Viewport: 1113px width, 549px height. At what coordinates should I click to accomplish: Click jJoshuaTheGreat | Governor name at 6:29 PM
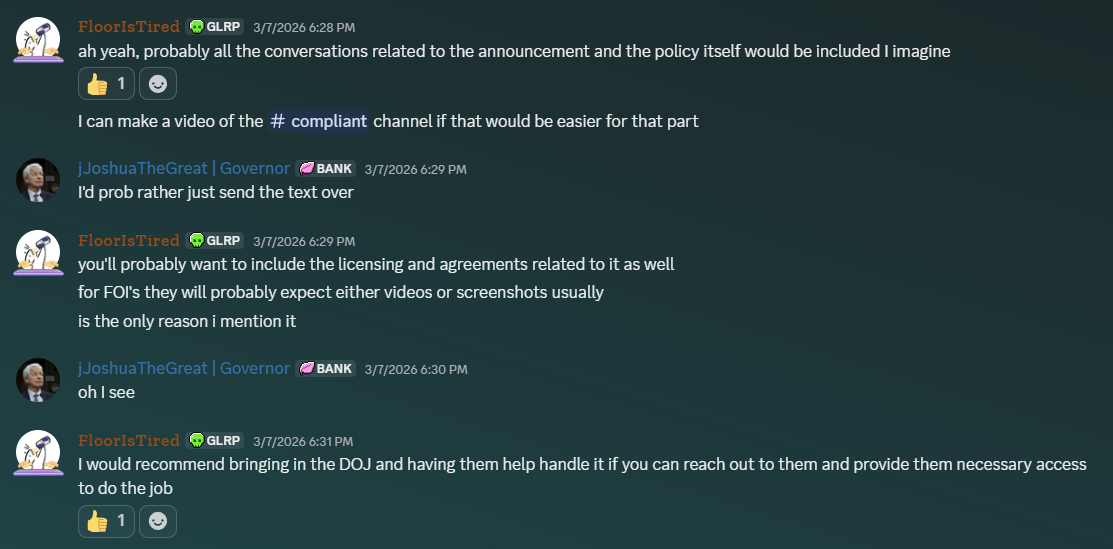coord(184,169)
